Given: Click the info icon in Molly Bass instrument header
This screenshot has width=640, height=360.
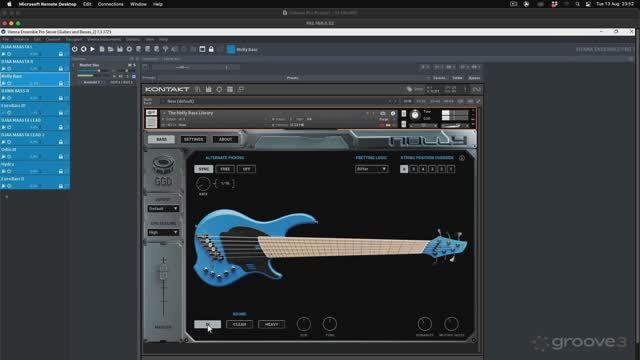Looking at the screenshot, I should coord(393,113).
